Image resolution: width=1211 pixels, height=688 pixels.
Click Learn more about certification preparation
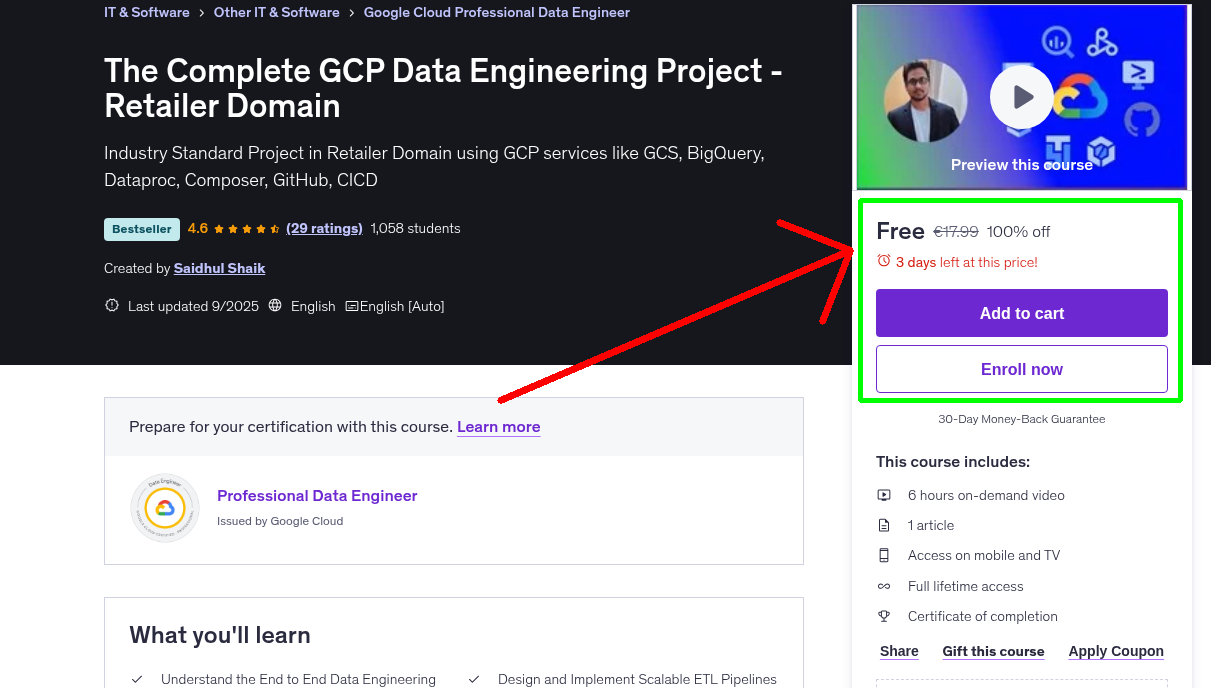pyautogui.click(x=498, y=426)
